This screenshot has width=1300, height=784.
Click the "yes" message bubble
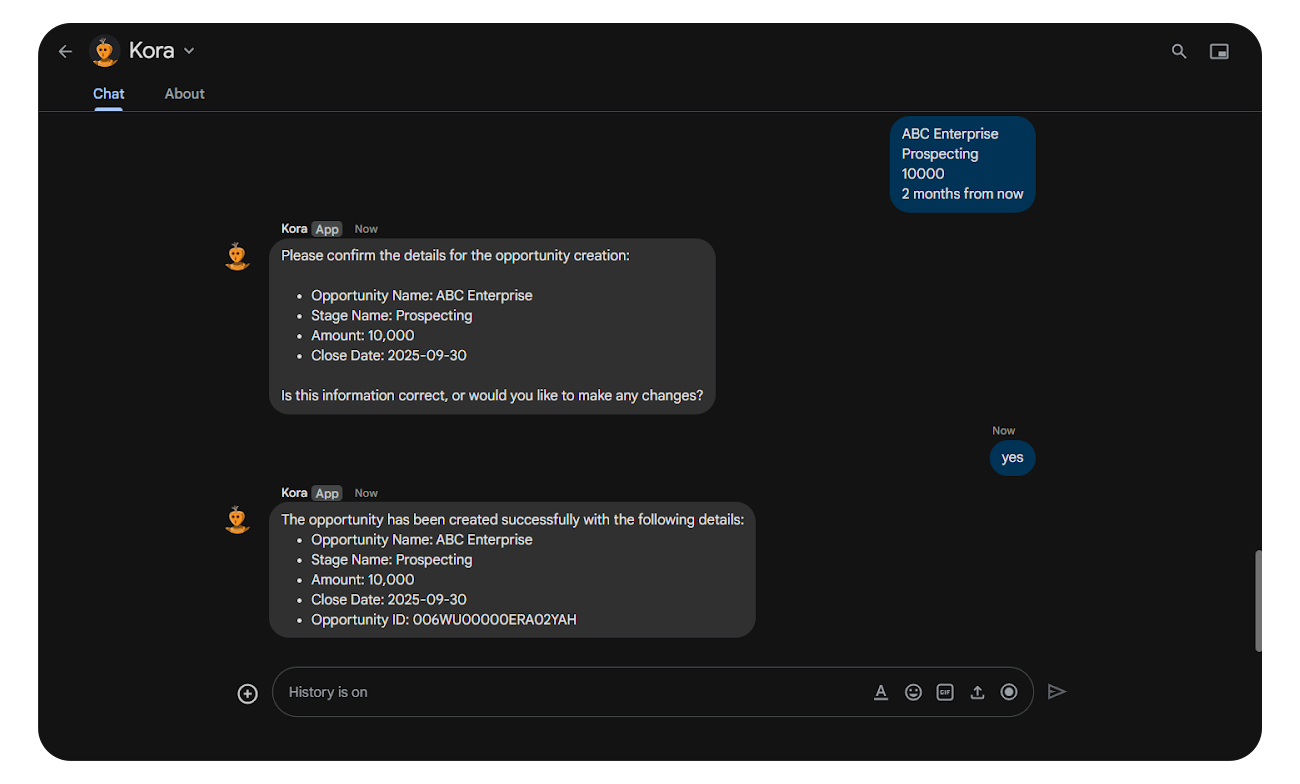coord(1012,458)
